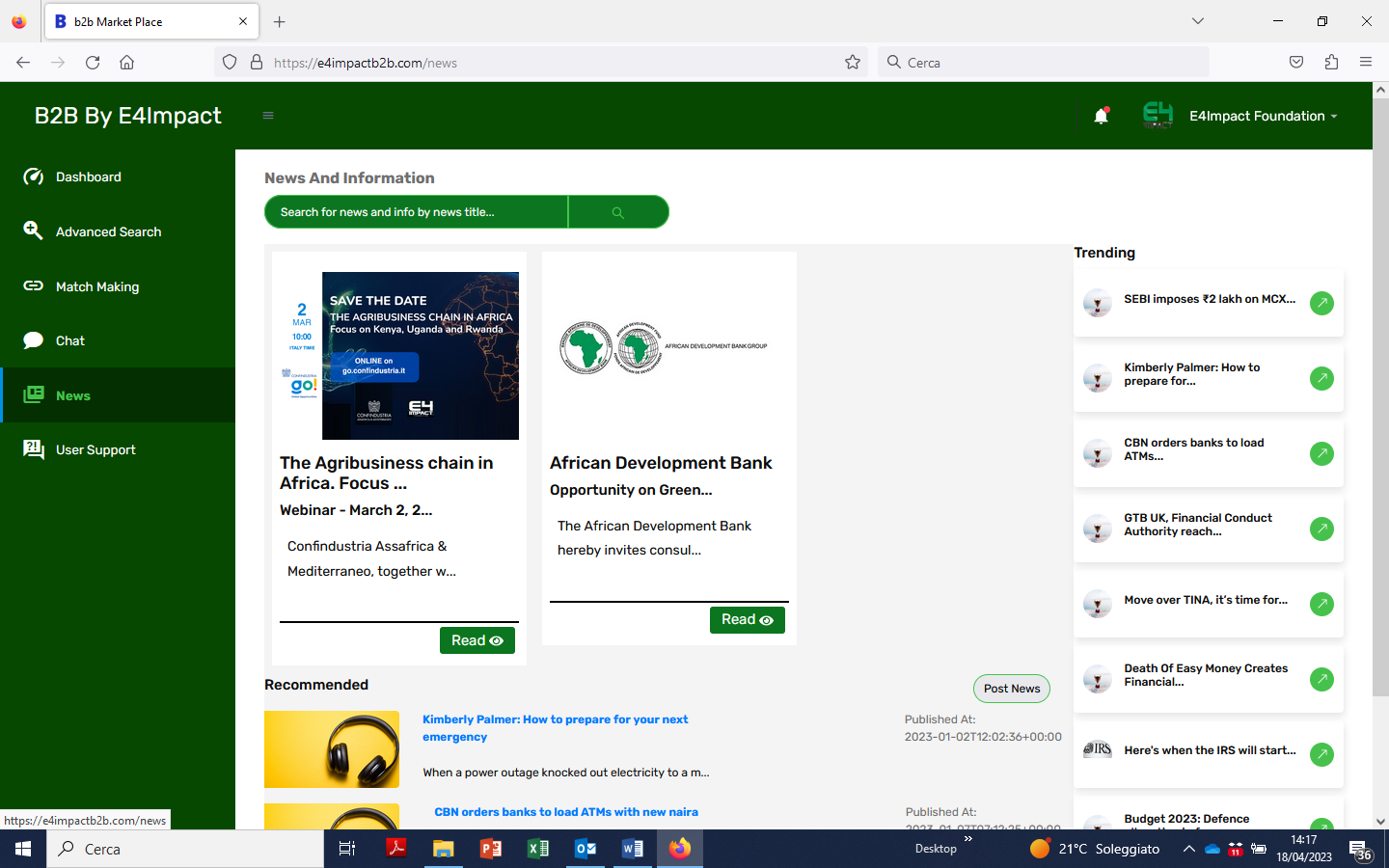Click the African Development Bank logo image

[x=665, y=347]
